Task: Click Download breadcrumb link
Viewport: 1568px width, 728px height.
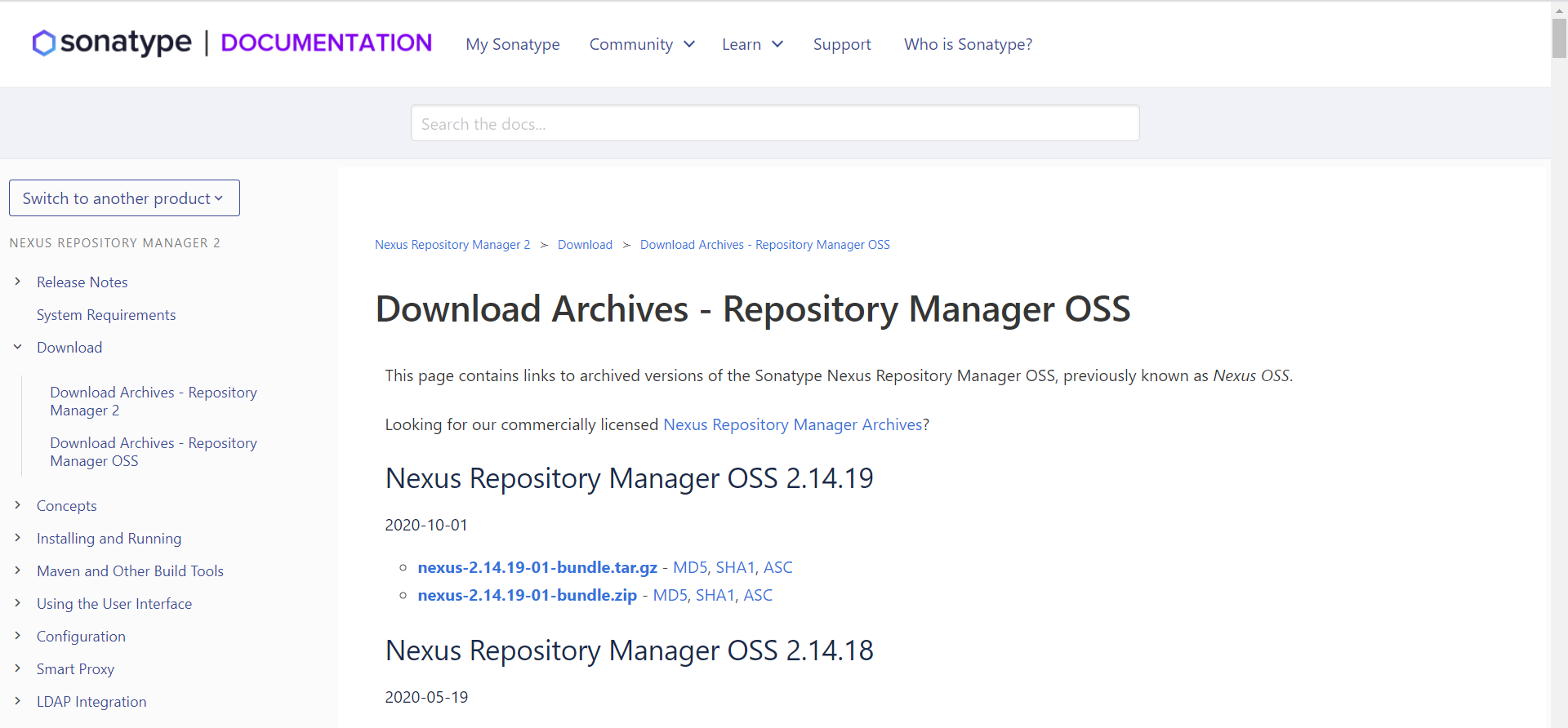Action: point(585,245)
